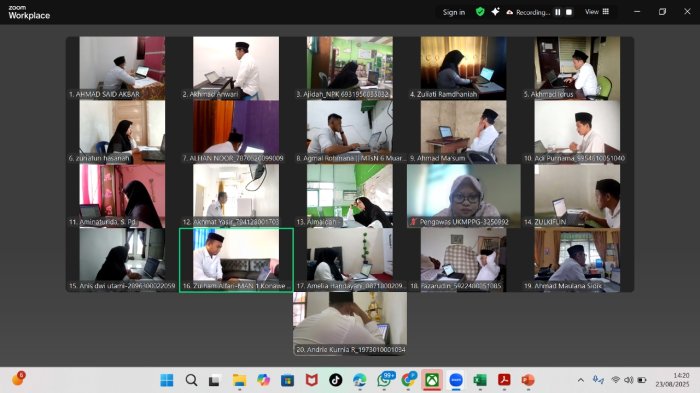The image size is (700, 393).
Task: Launch Copilot from taskbar
Action: [263, 380]
